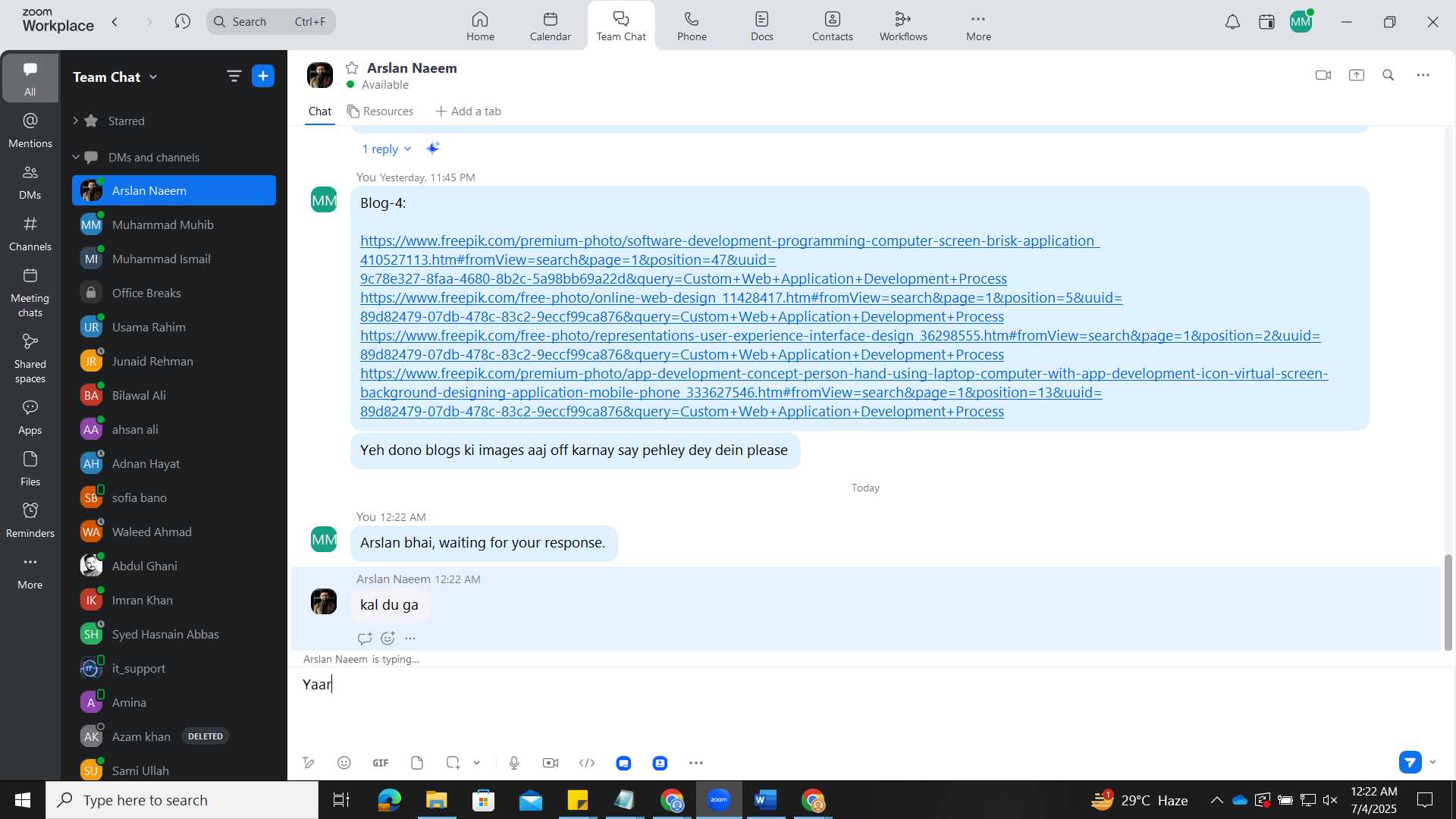Start a video meeting with Arslan Naeem
The width and height of the screenshot is (1456, 819).
click(1323, 75)
